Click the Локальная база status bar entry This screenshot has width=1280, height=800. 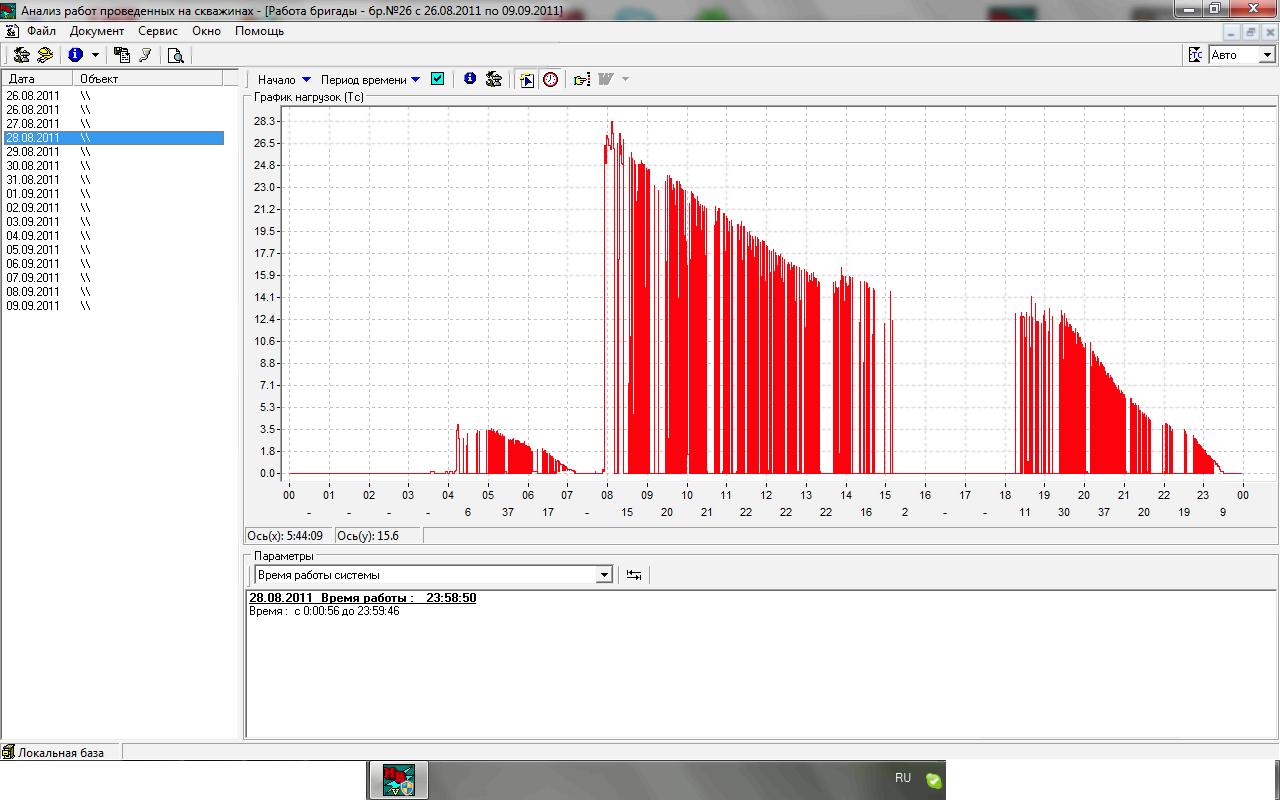(x=61, y=752)
